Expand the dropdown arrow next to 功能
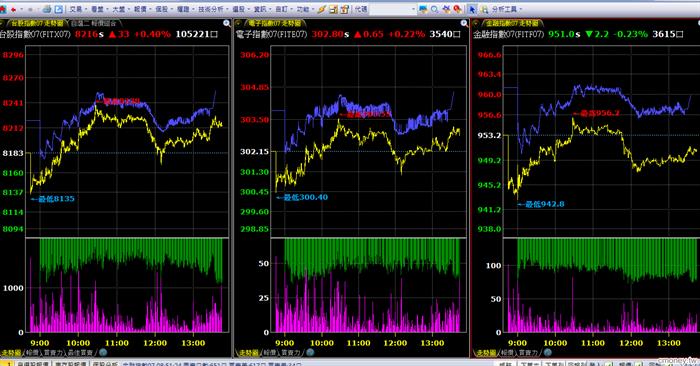The image size is (700, 366). 312,9
